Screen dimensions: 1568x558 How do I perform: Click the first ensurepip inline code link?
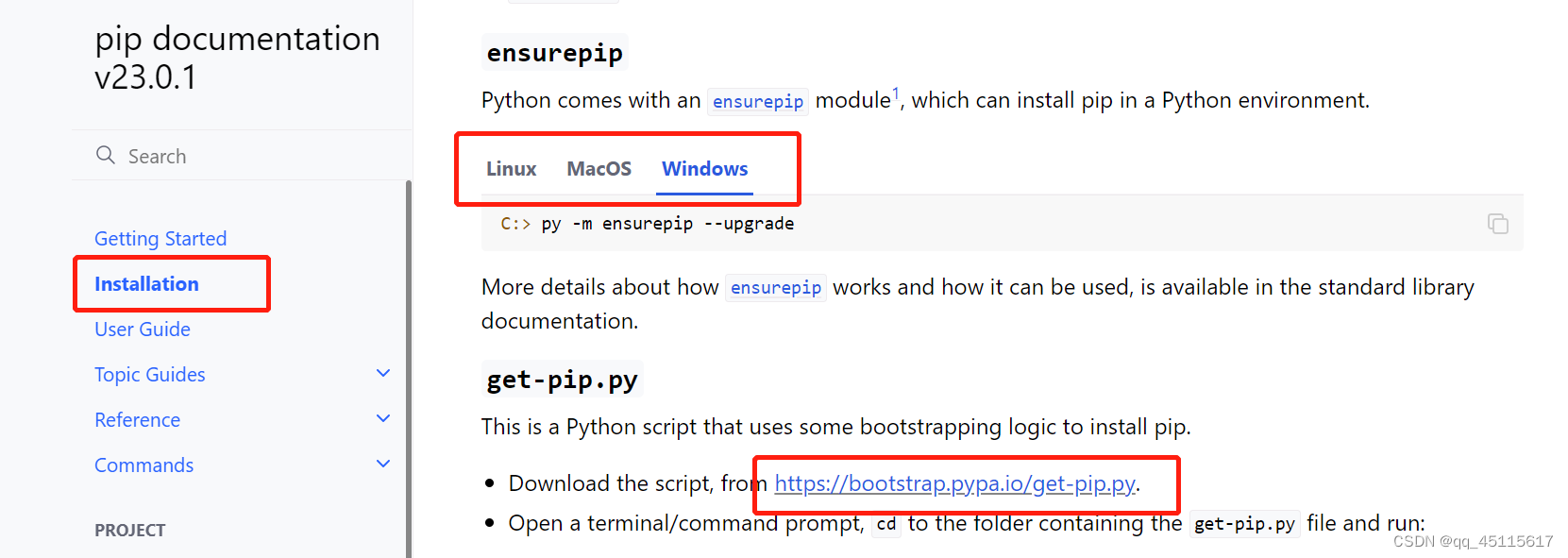tap(757, 101)
